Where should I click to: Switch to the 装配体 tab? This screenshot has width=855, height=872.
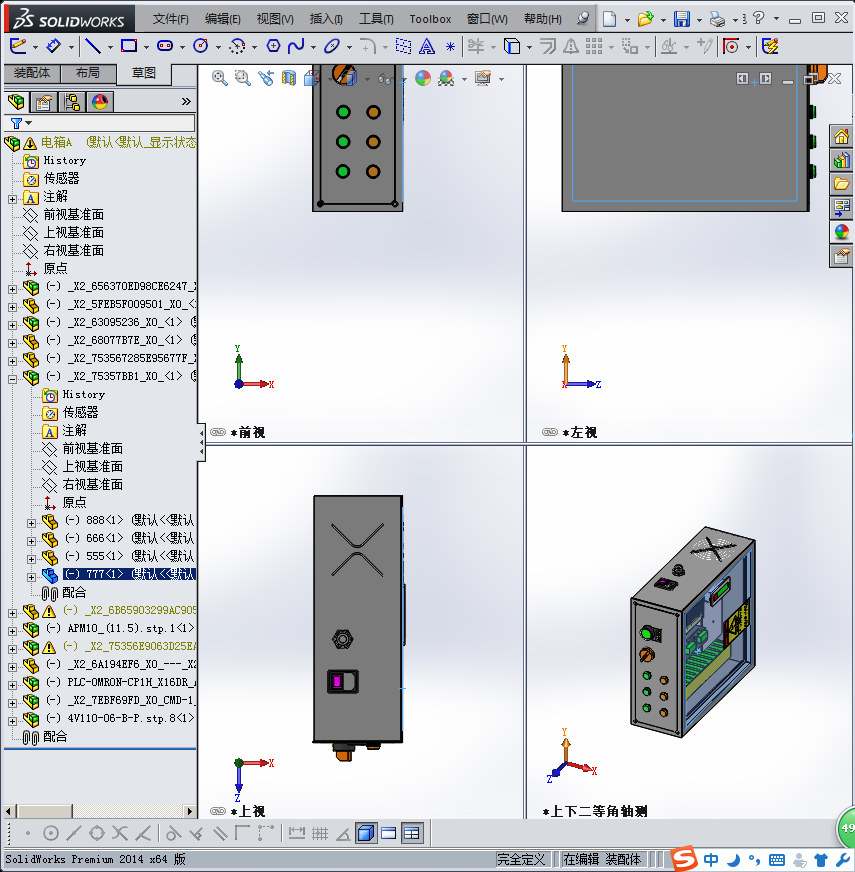(32, 73)
